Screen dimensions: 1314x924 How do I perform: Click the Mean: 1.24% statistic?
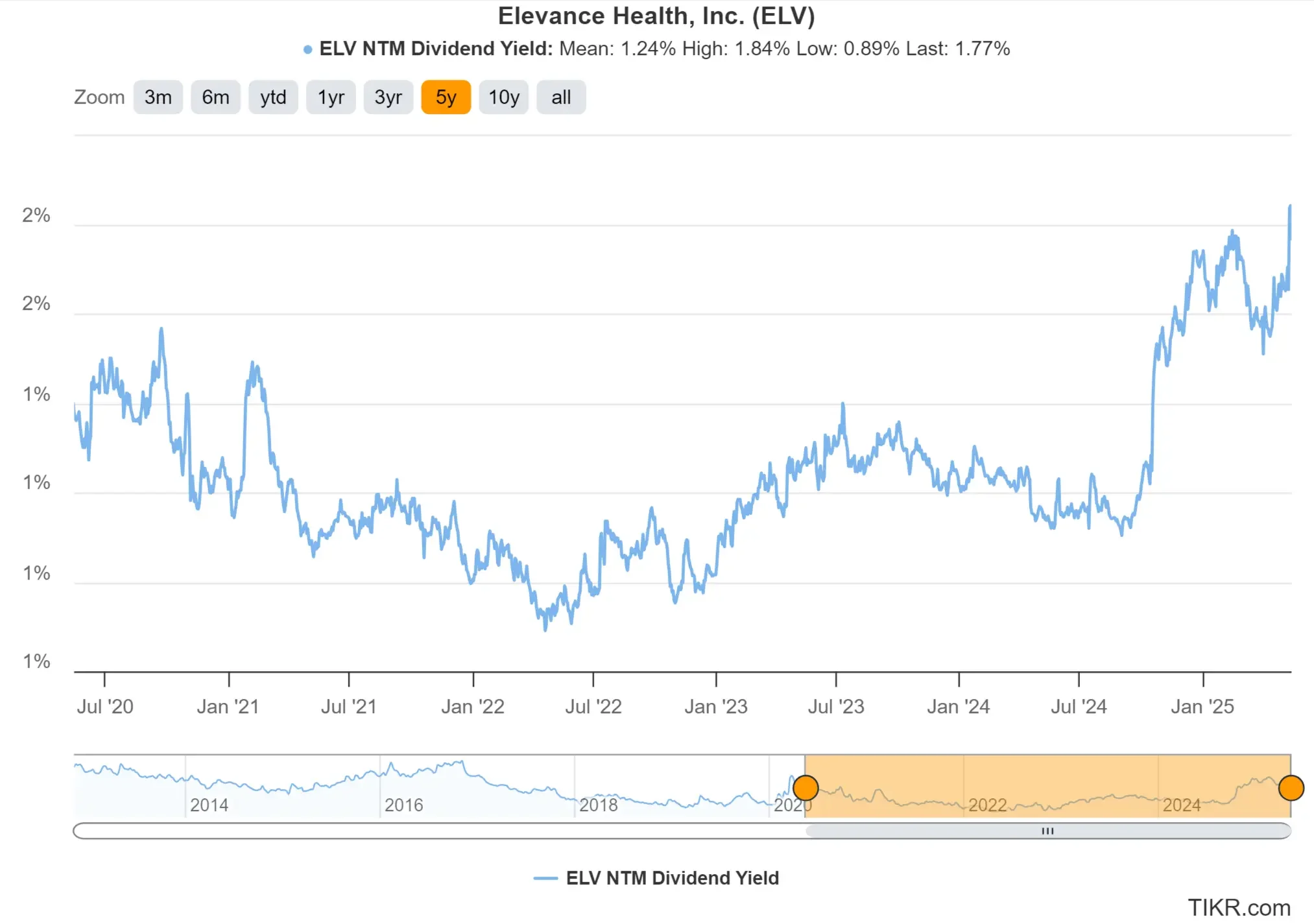[x=617, y=49]
